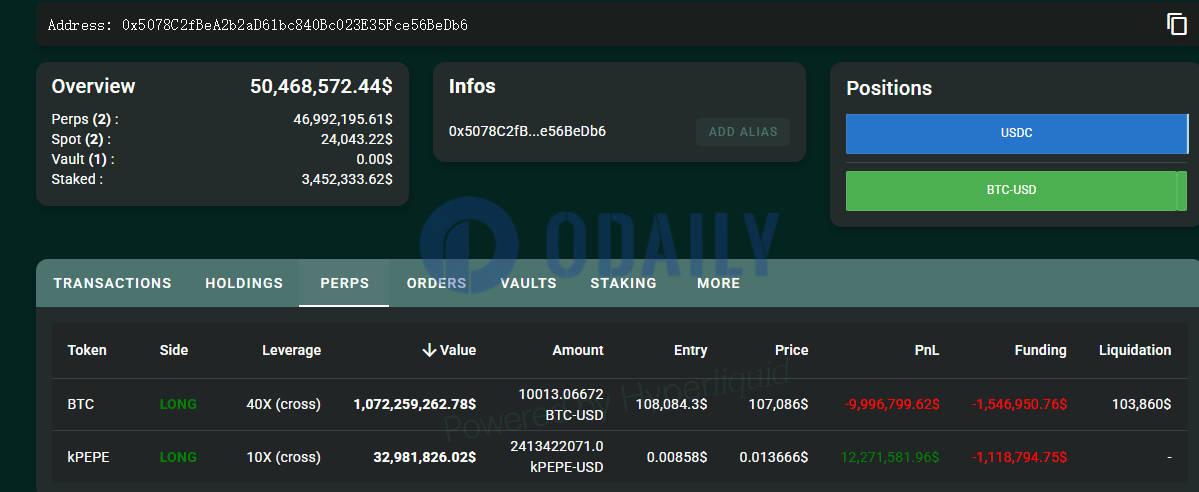The height and width of the screenshot is (492, 1199).
Task: Click the BTC PnL -9,996,799.62$
Action: click(892, 404)
